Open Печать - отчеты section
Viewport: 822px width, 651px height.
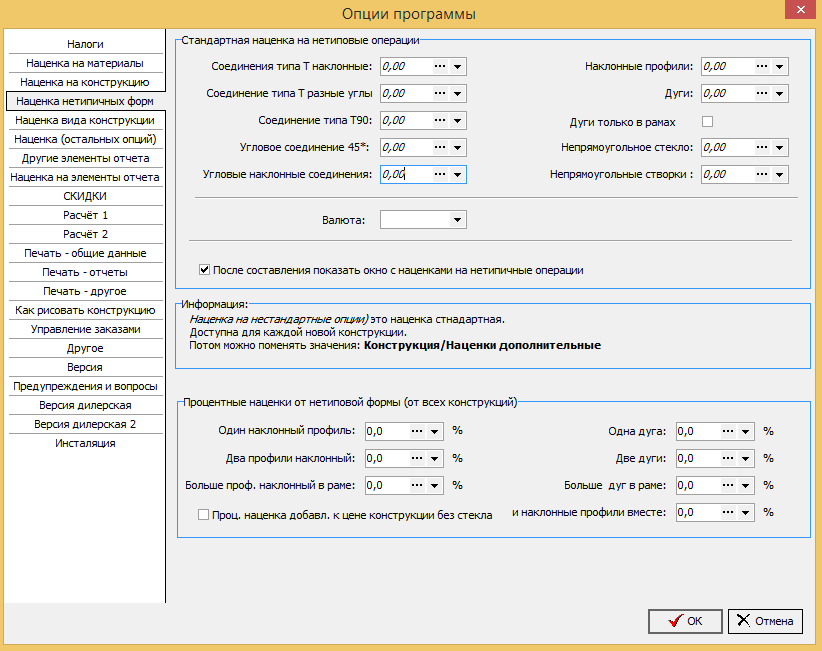[85, 273]
